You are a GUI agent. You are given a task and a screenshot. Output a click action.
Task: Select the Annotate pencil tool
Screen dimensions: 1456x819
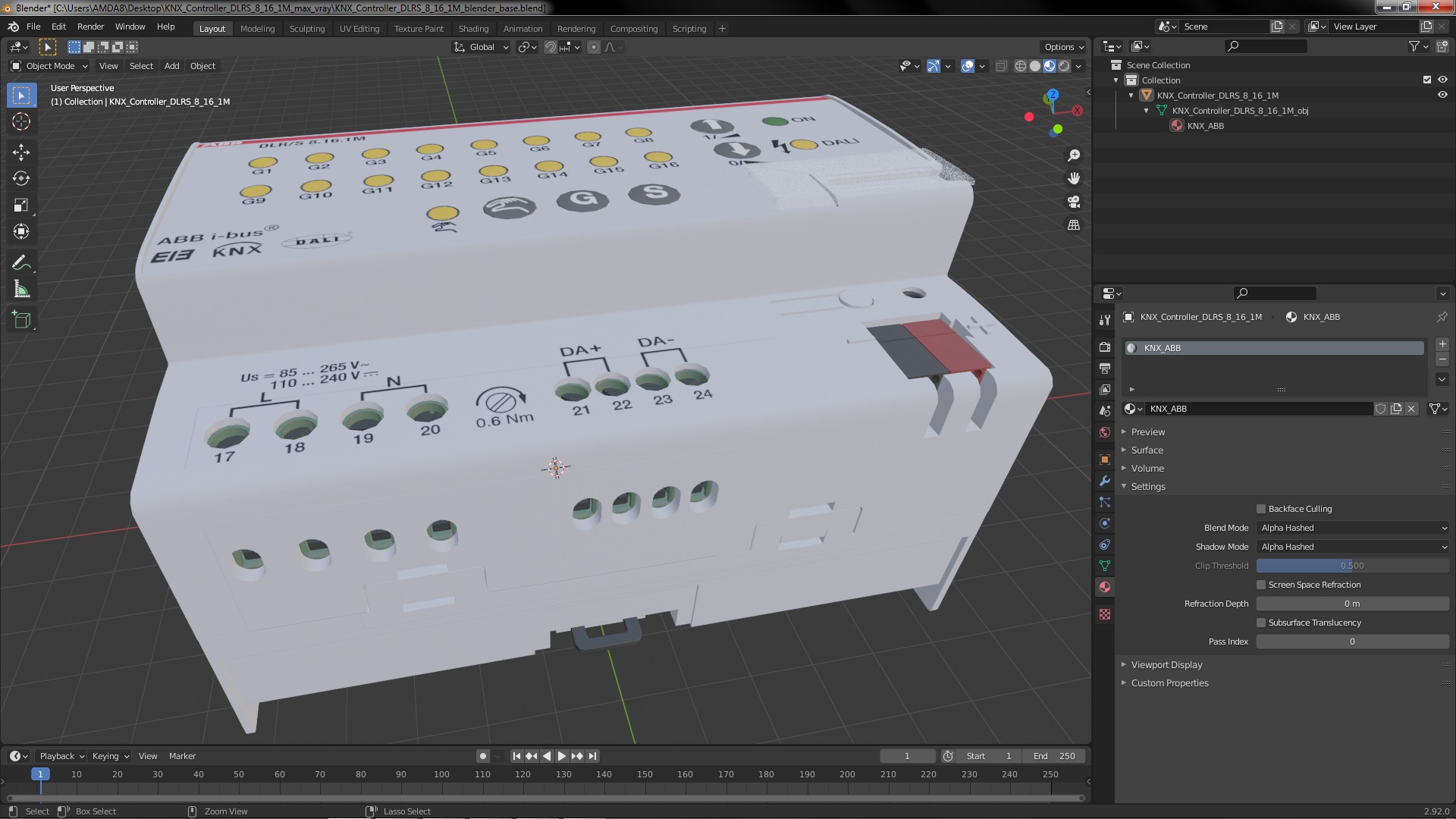(x=21, y=263)
